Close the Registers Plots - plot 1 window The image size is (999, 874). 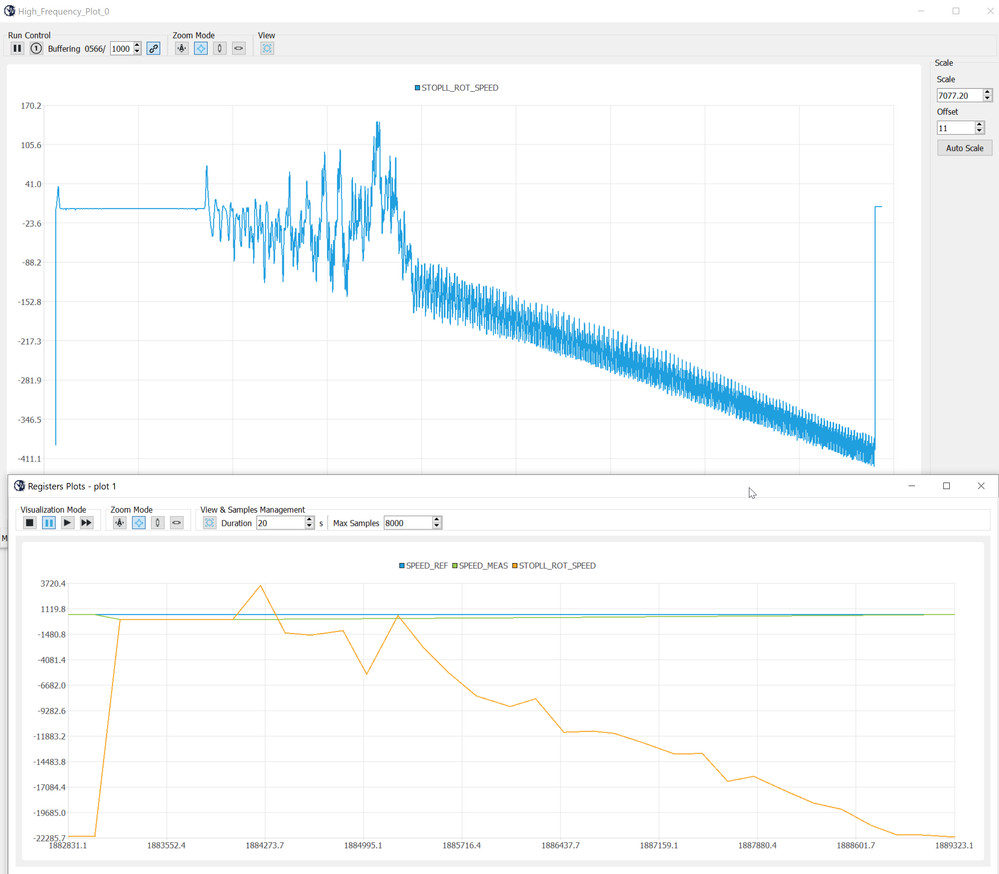point(981,486)
